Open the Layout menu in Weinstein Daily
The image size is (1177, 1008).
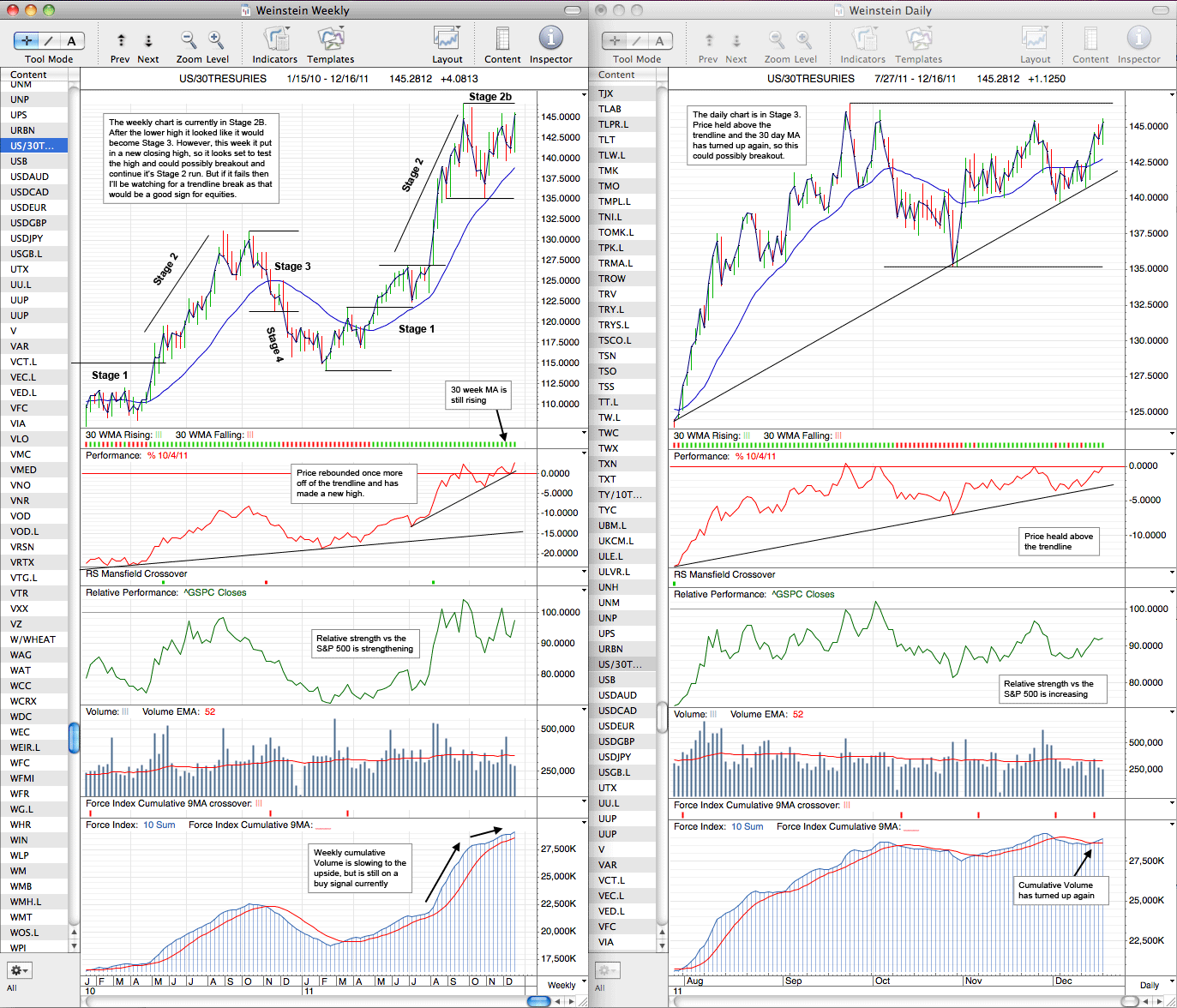[x=1036, y=39]
